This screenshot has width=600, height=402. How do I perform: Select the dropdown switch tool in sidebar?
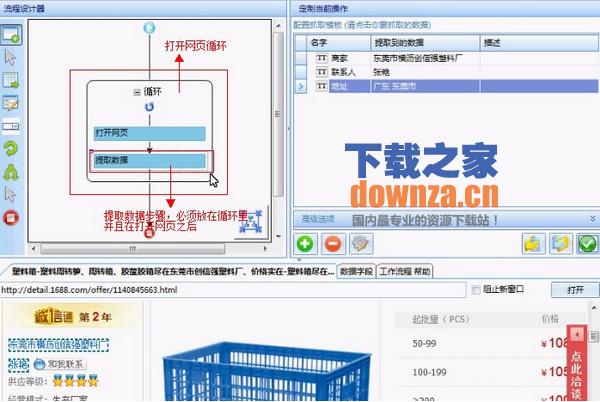(x=11, y=126)
